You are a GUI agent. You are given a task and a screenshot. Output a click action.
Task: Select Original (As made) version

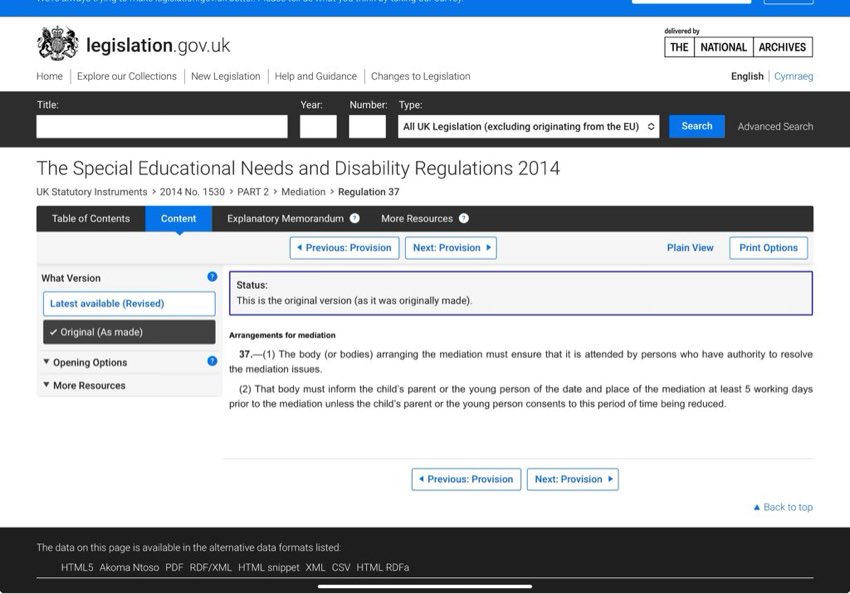(x=129, y=332)
